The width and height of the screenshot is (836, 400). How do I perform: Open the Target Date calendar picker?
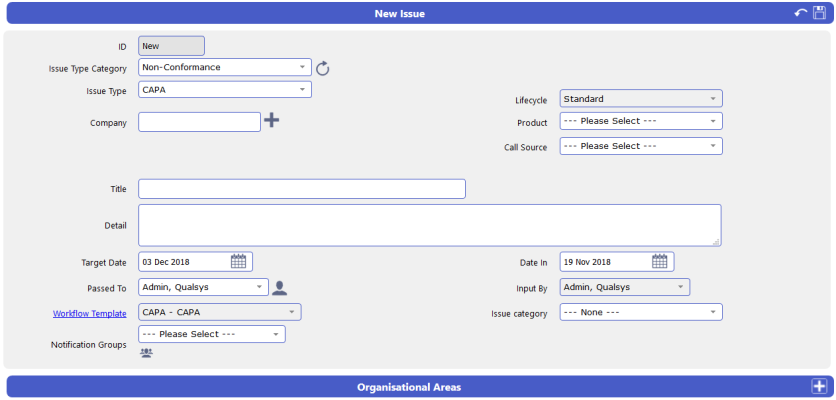(238, 261)
